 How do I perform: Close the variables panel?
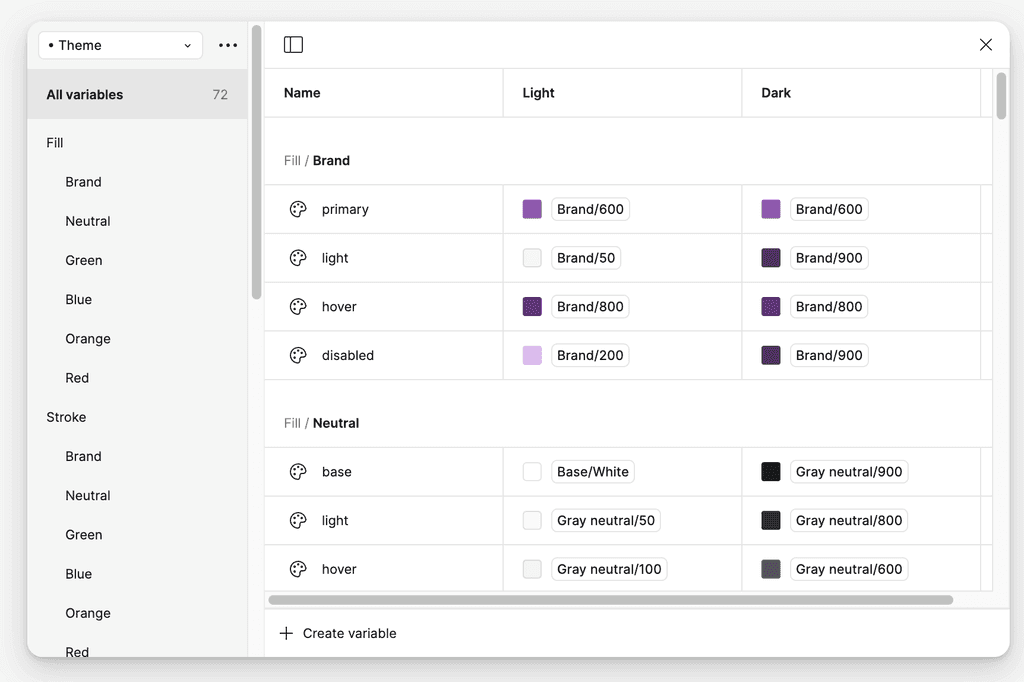(x=985, y=45)
